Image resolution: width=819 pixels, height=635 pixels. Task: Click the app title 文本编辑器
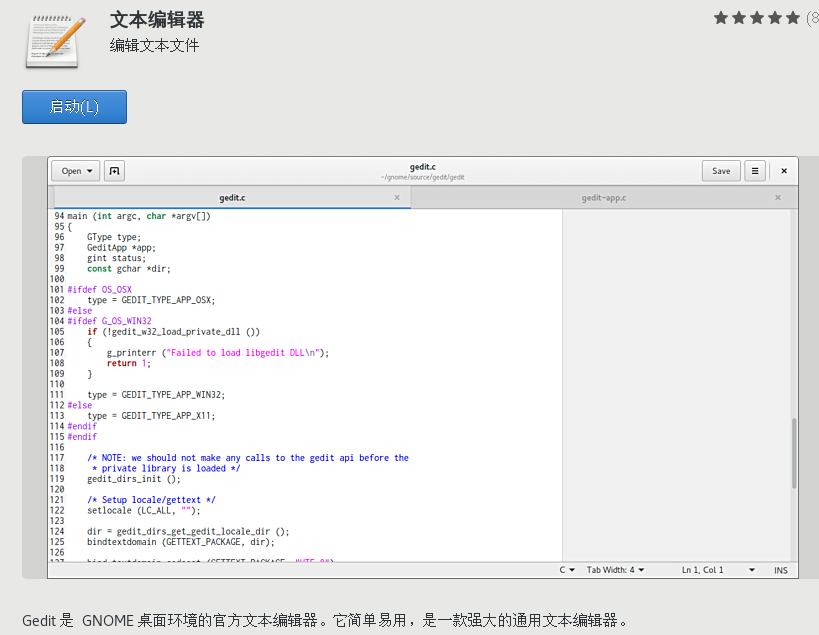click(x=157, y=20)
